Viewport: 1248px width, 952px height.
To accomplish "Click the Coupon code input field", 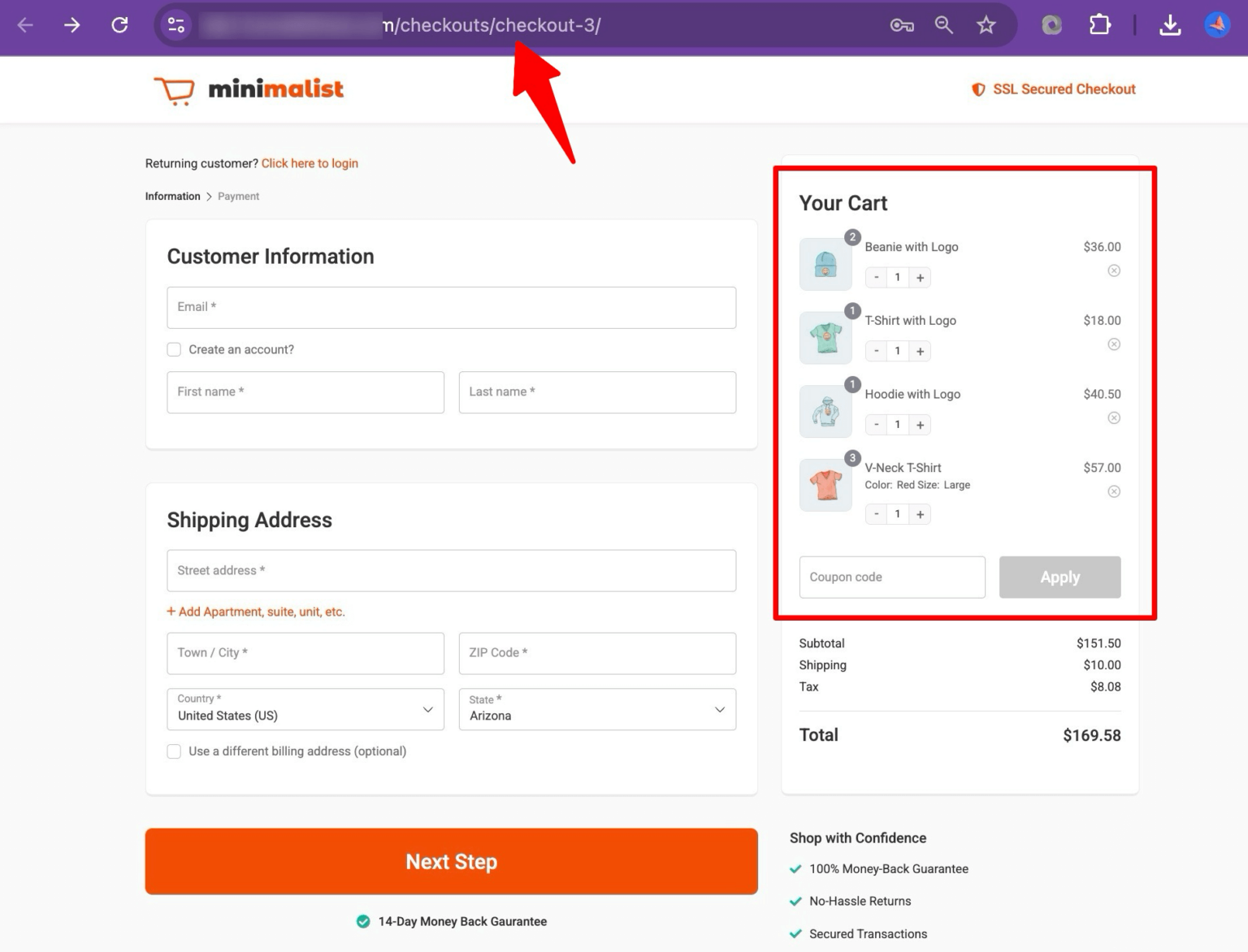I will [x=891, y=577].
